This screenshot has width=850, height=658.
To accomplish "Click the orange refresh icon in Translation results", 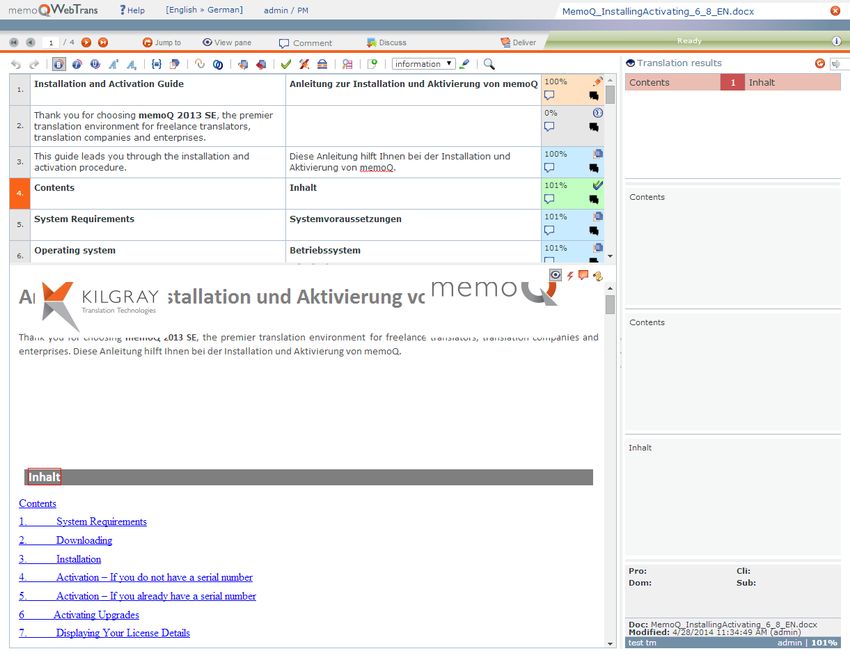I will point(820,63).
